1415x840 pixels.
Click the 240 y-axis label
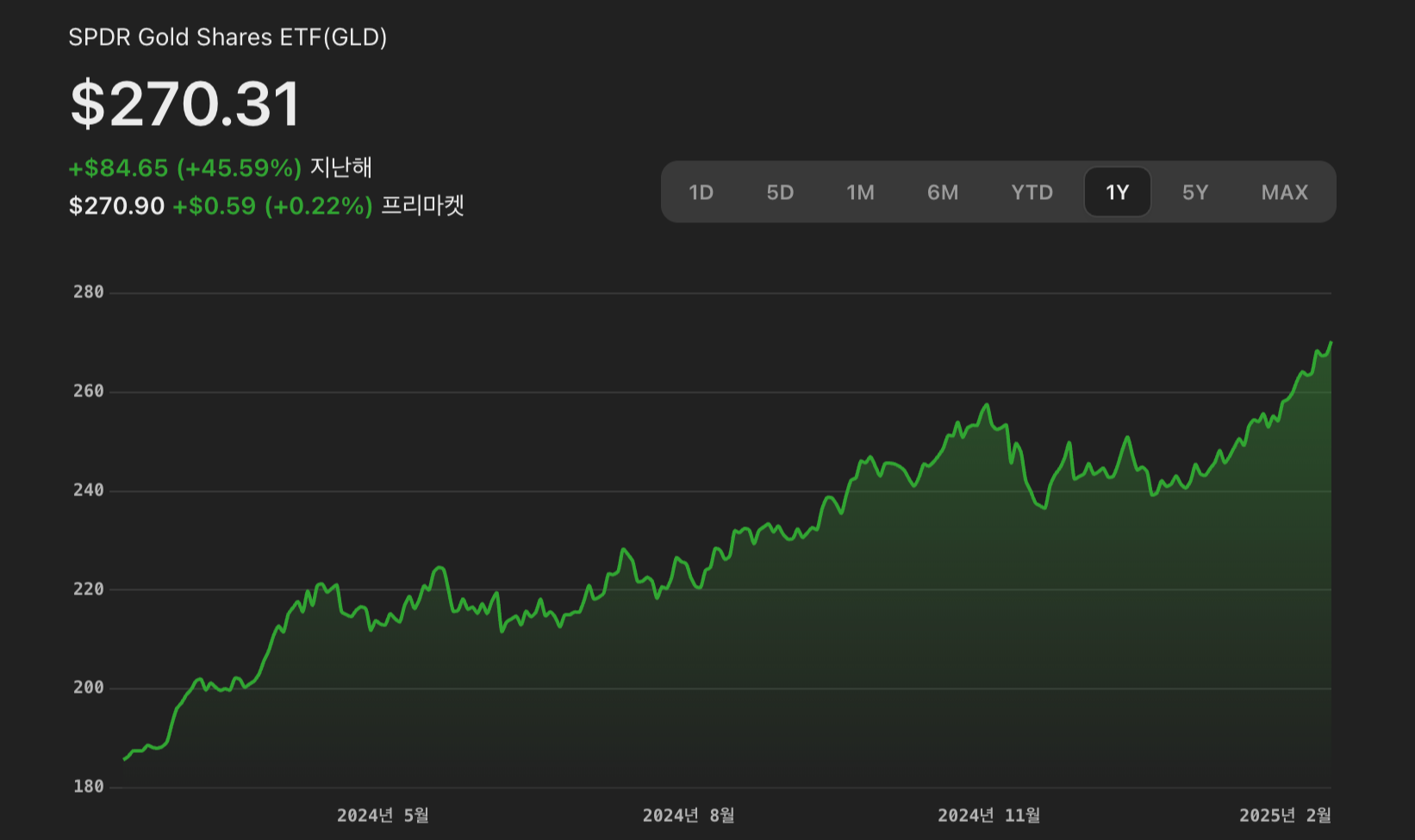(x=88, y=490)
